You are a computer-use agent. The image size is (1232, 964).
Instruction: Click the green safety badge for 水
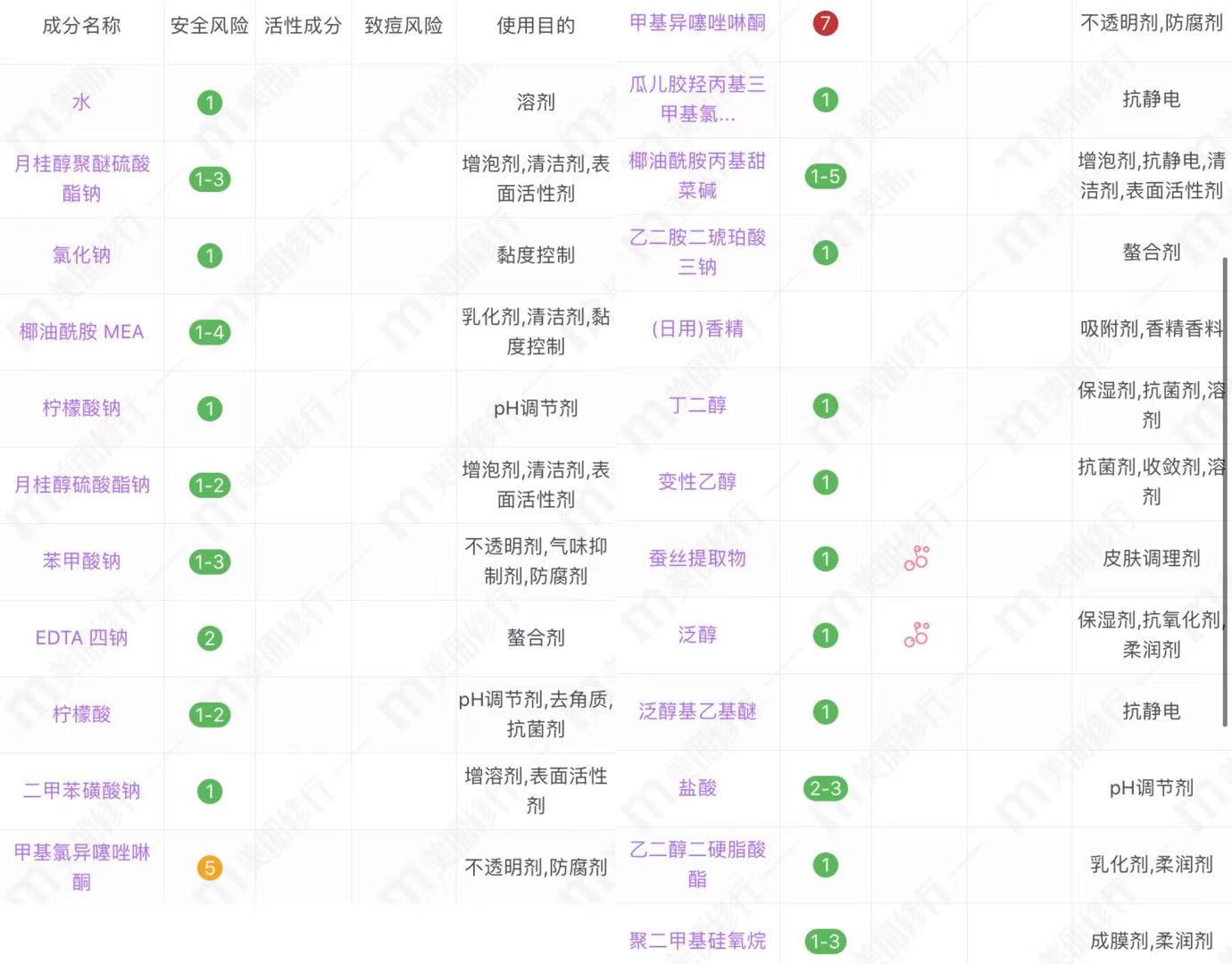click(209, 102)
